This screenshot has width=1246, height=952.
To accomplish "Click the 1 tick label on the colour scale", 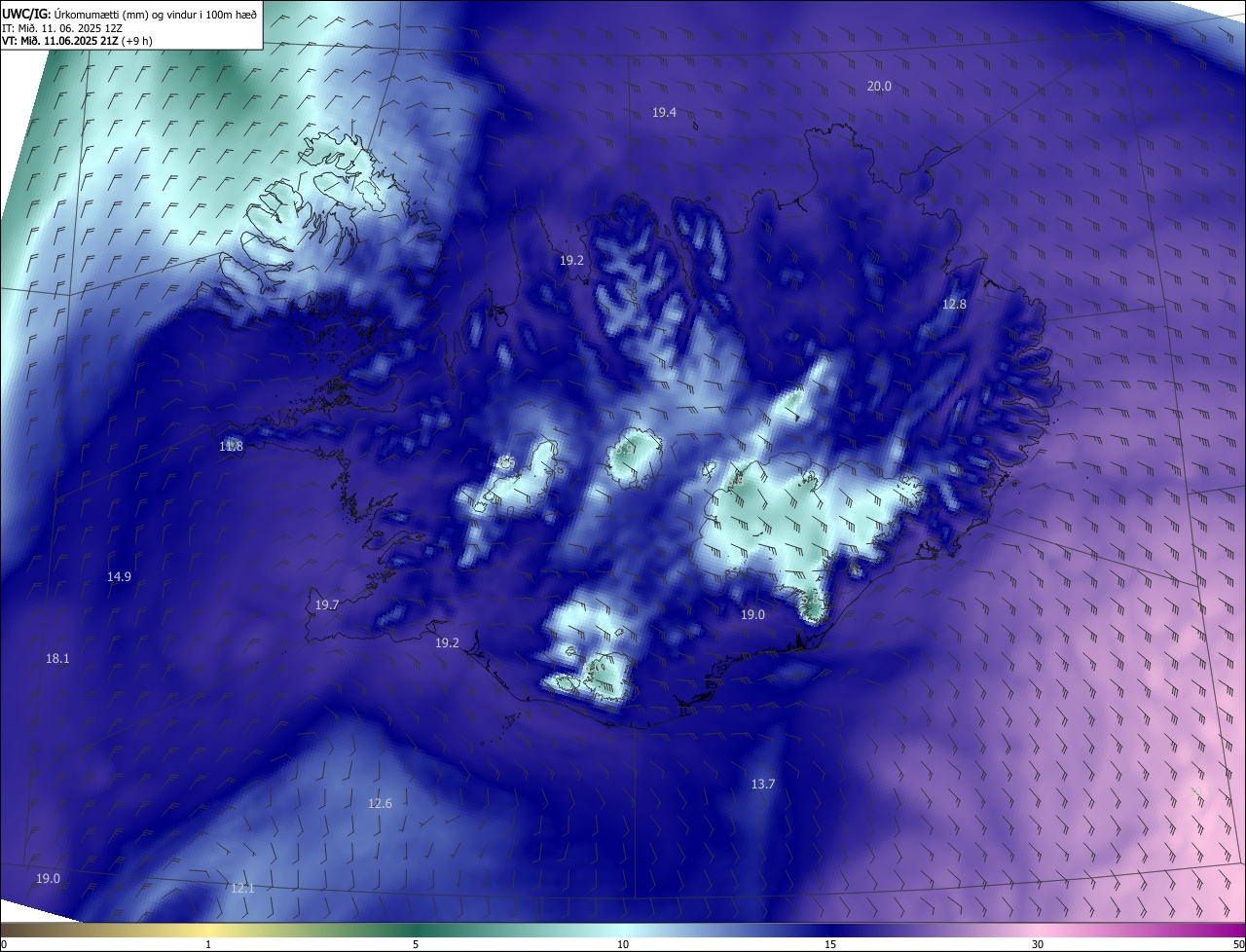I will 208,945.
